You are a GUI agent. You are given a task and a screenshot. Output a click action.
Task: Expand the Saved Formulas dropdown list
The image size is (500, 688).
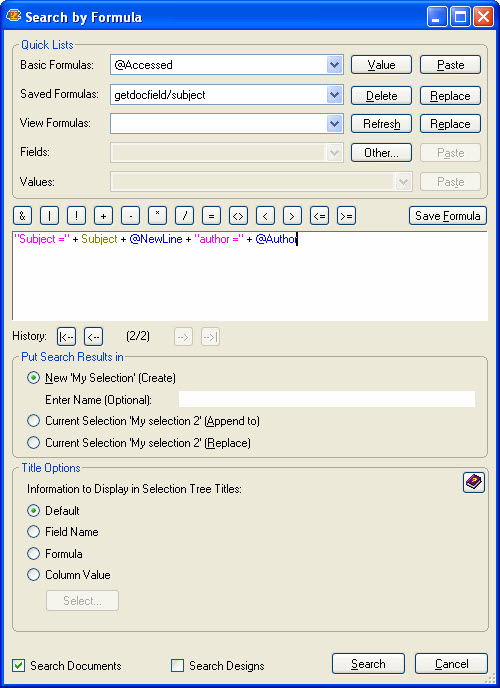tap(335, 95)
